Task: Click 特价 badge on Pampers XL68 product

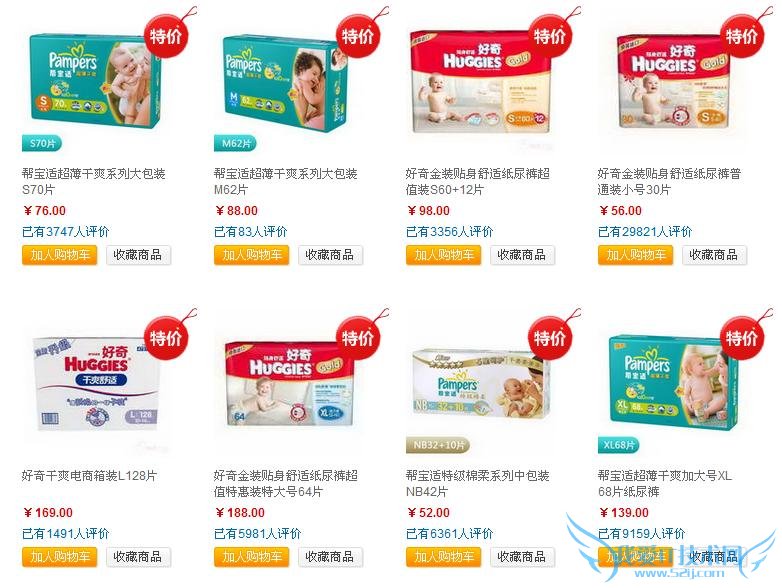Action: 742,338
